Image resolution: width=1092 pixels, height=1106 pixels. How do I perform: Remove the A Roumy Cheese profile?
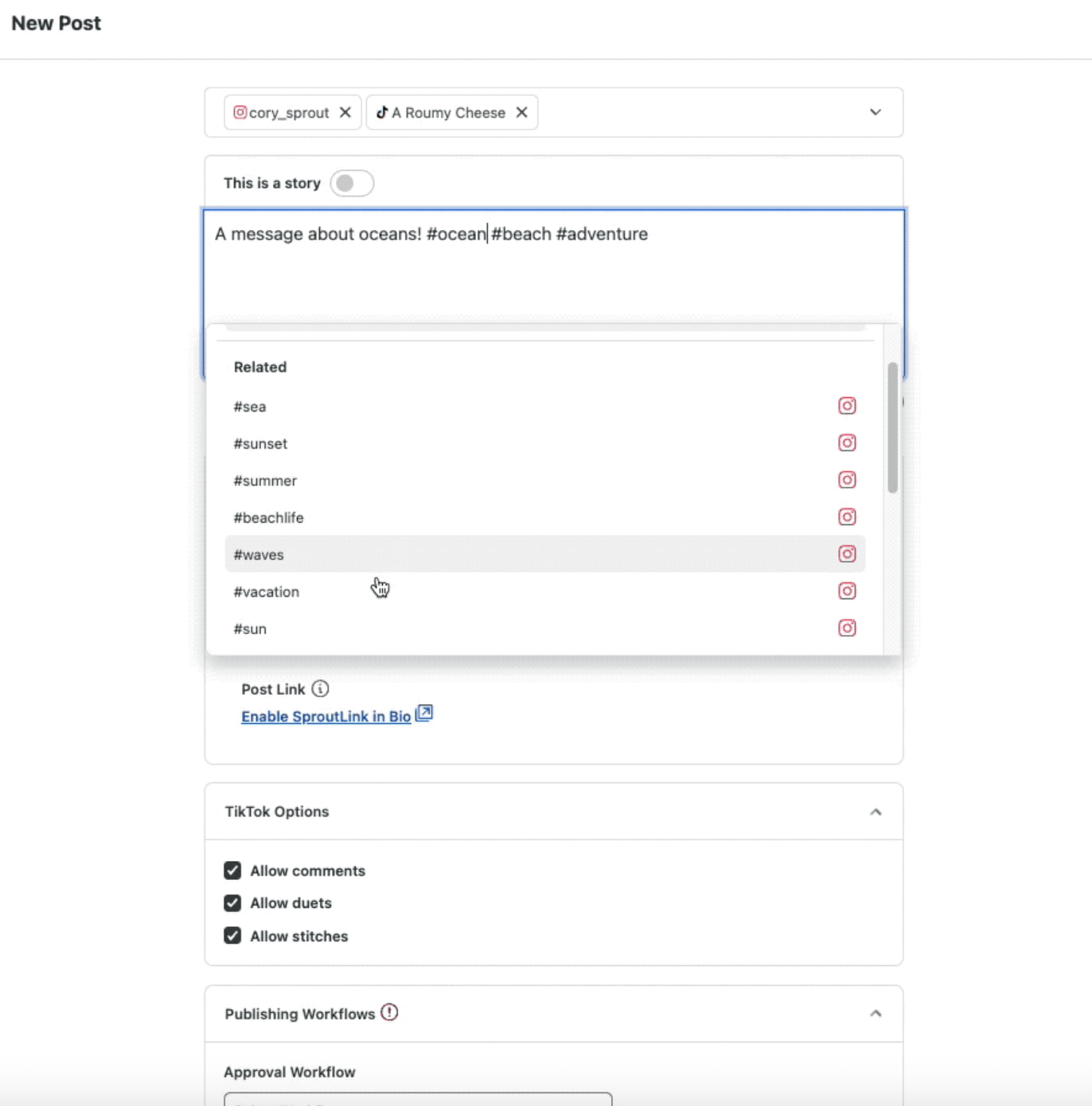[522, 112]
